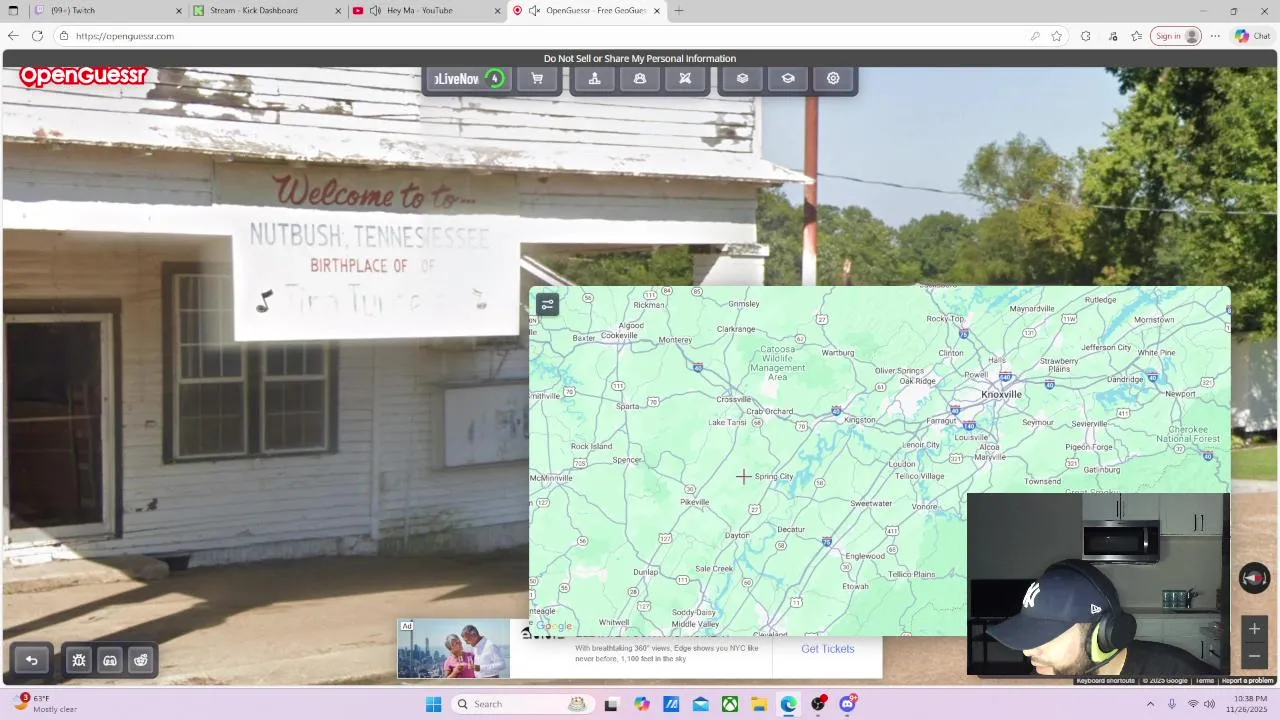Open the crossed-swords duel icon

click(685, 79)
